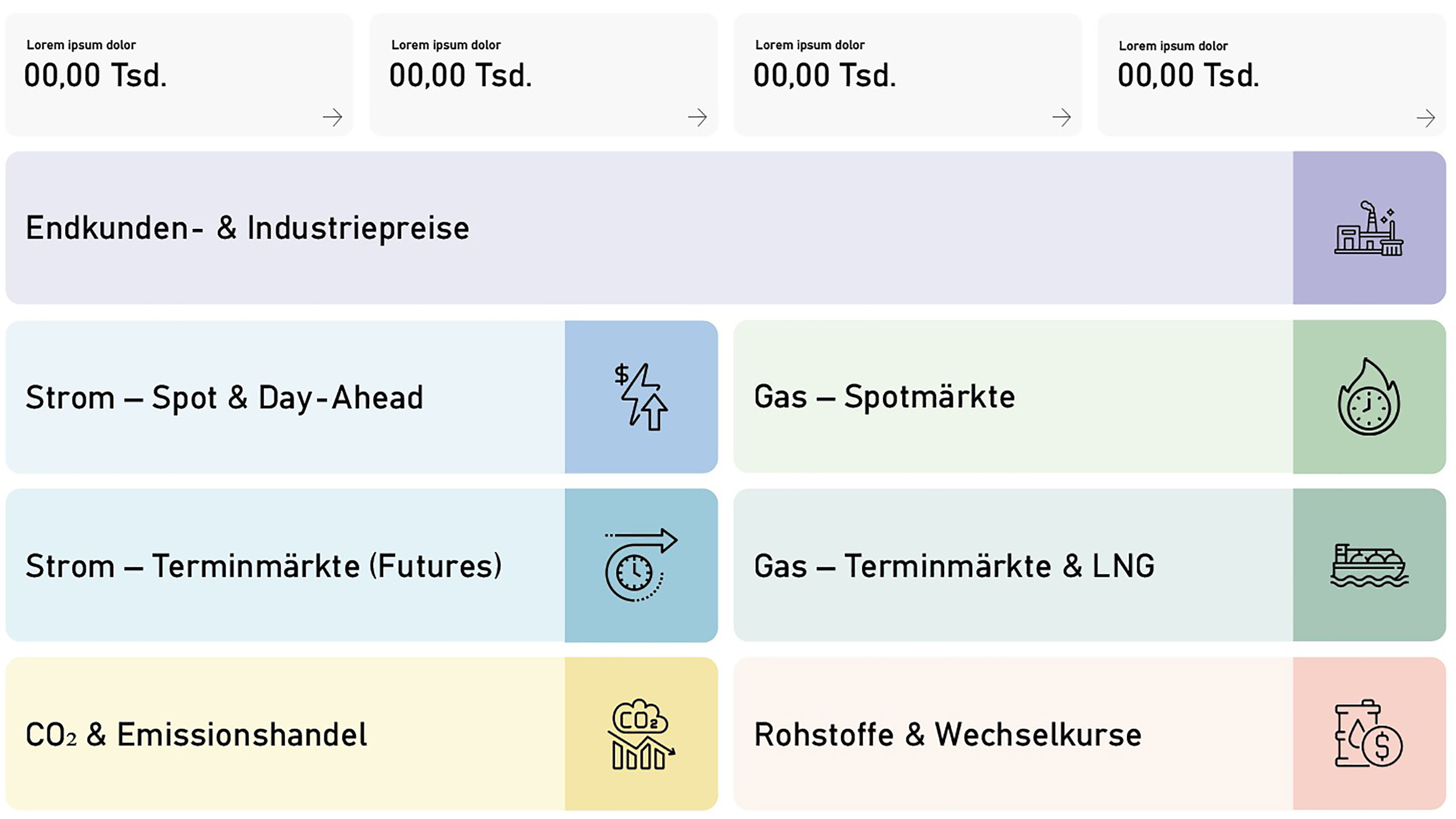This screenshot has height=819, width=1456.
Task: Open Rohstoffe & Wechselkurse tile
Action: pos(947,734)
